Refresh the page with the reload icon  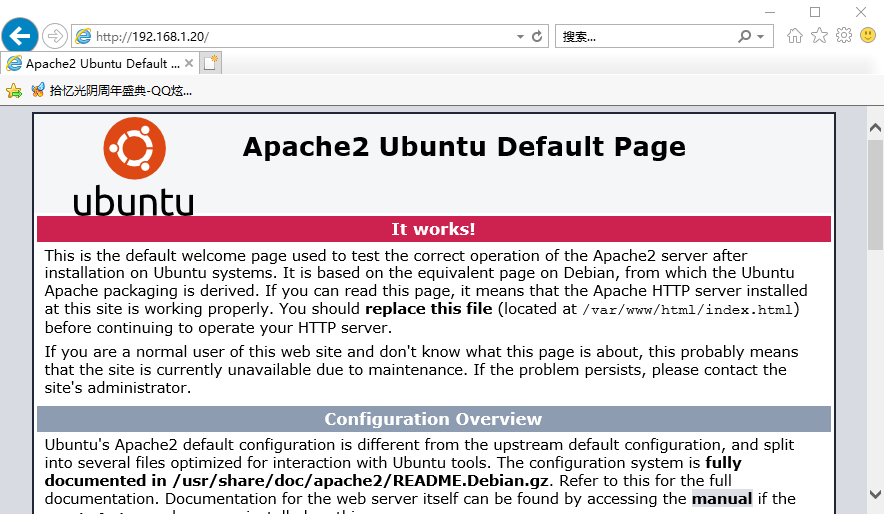tap(537, 37)
